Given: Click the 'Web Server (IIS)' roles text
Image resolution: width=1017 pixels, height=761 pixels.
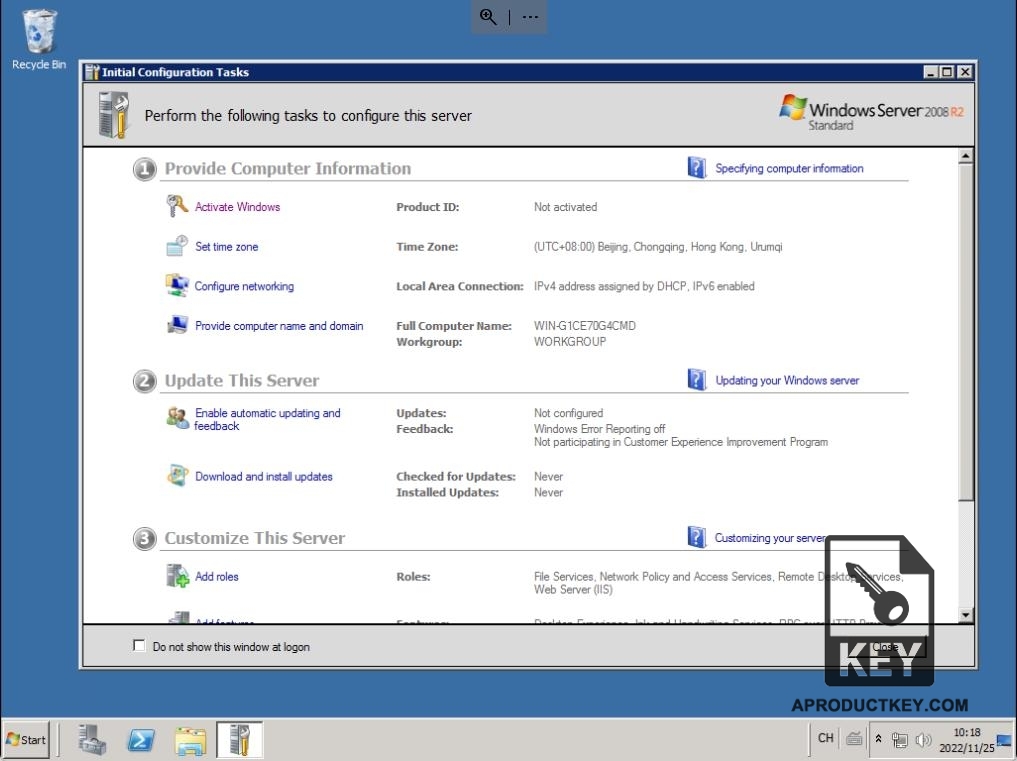Looking at the screenshot, I should pyautogui.click(x=573, y=589).
